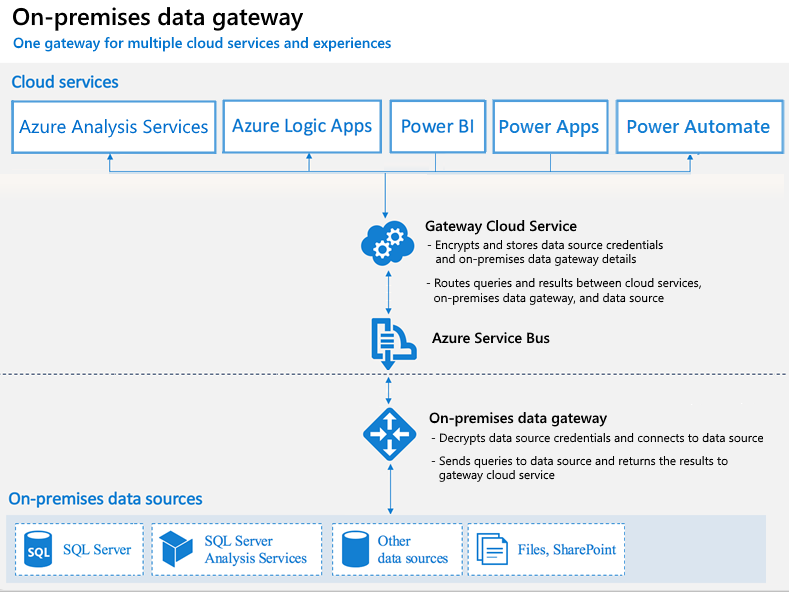Click the Cloud services heading
789x593 pixels.
pyautogui.click(x=65, y=82)
